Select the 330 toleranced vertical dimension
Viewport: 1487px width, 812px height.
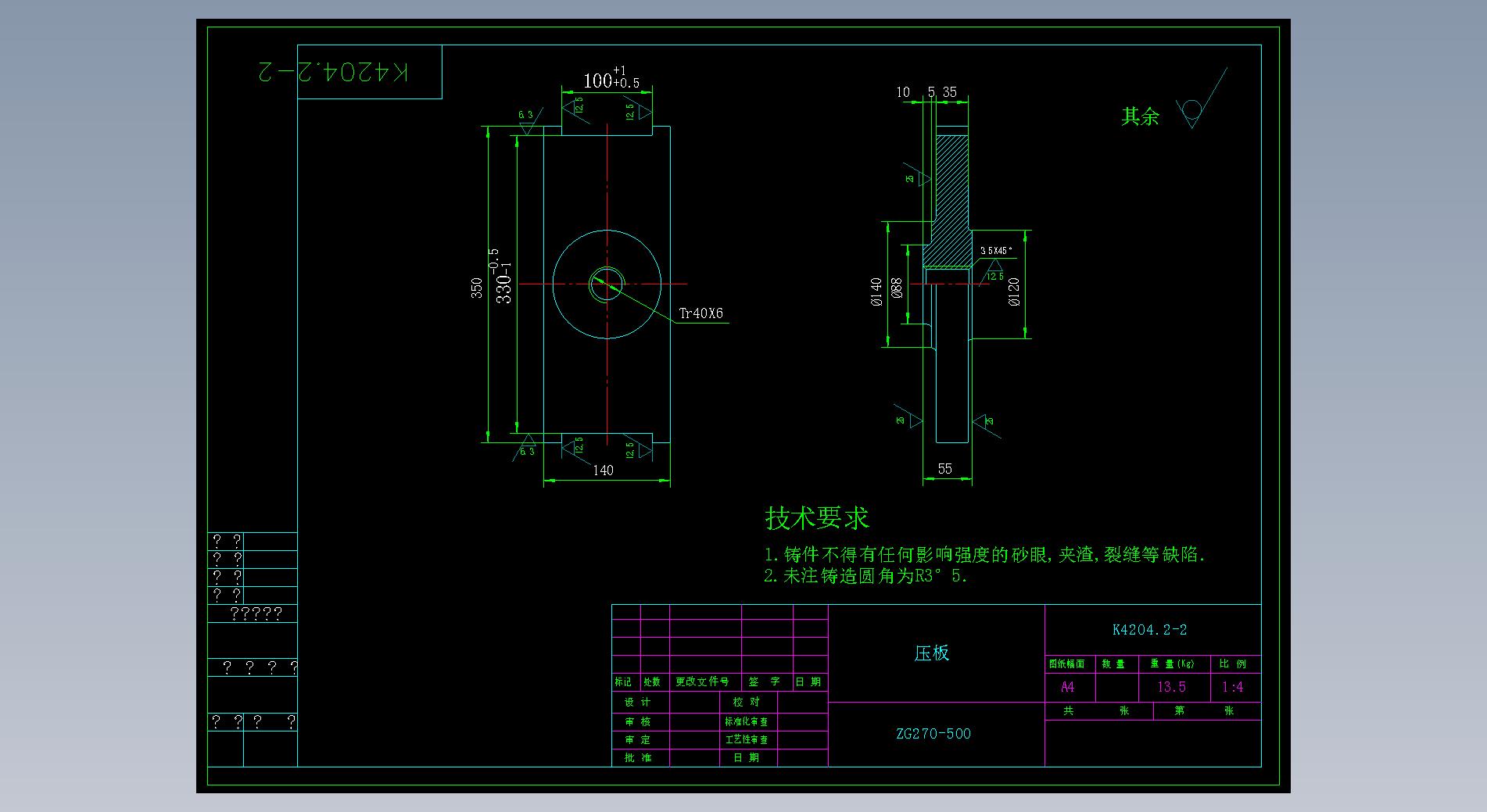[501, 276]
